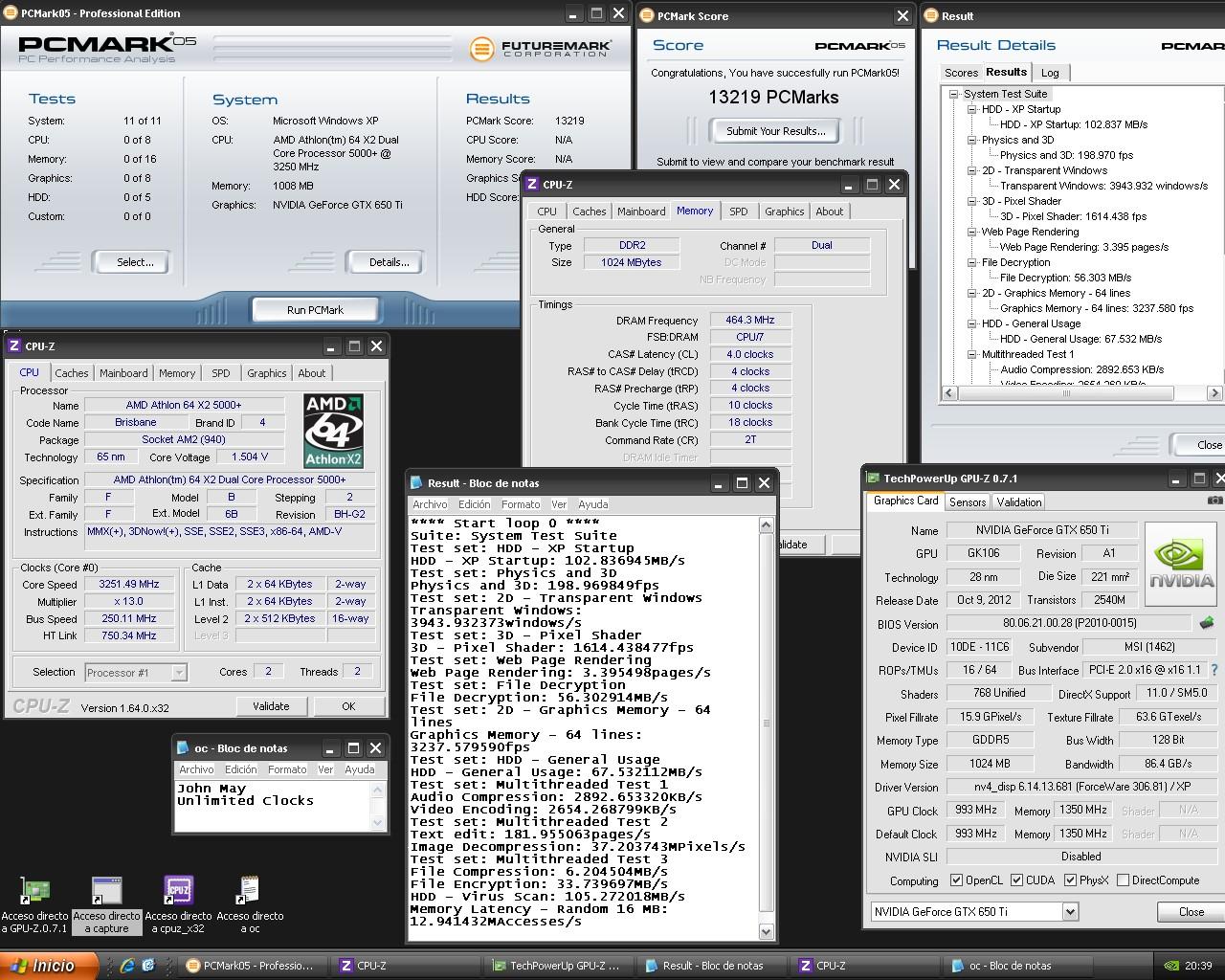The image size is (1225, 980).
Task: Click PCMark Score window title icon
Action: [647, 15]
